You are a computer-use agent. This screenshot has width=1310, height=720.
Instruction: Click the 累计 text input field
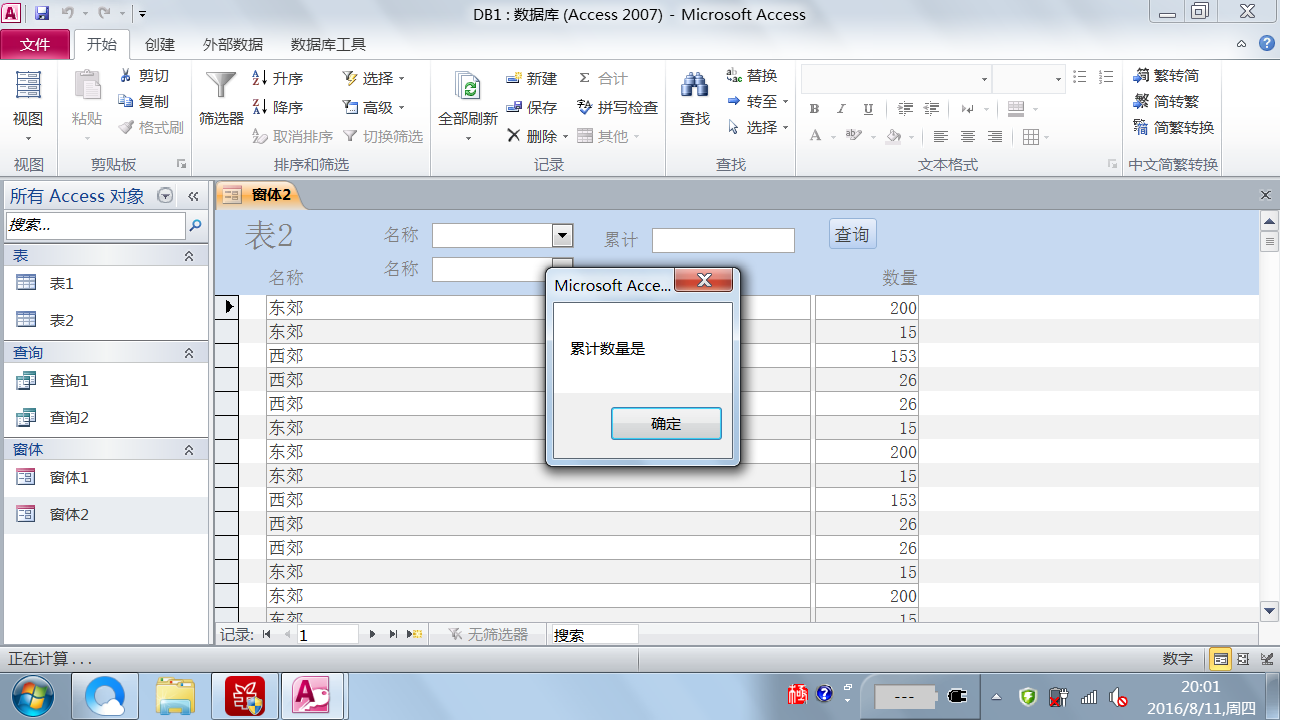(x=723, y=240)
